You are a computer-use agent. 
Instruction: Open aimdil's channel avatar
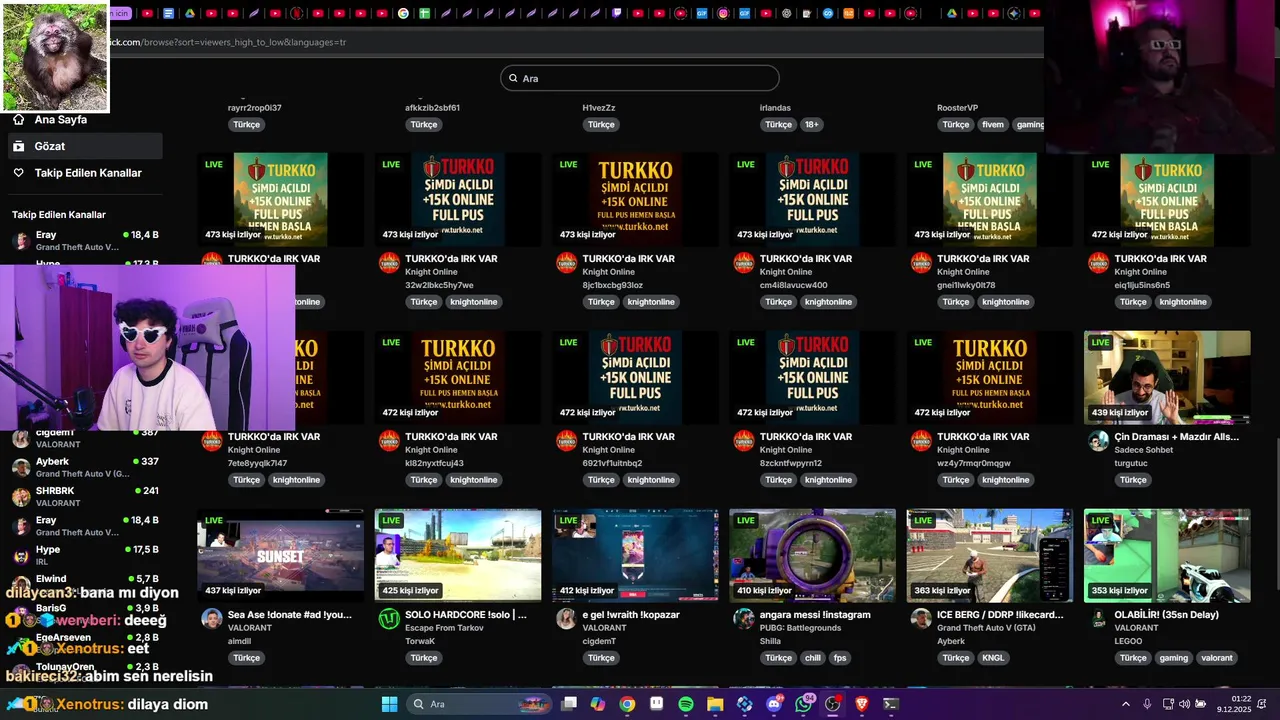coord(212,619)
